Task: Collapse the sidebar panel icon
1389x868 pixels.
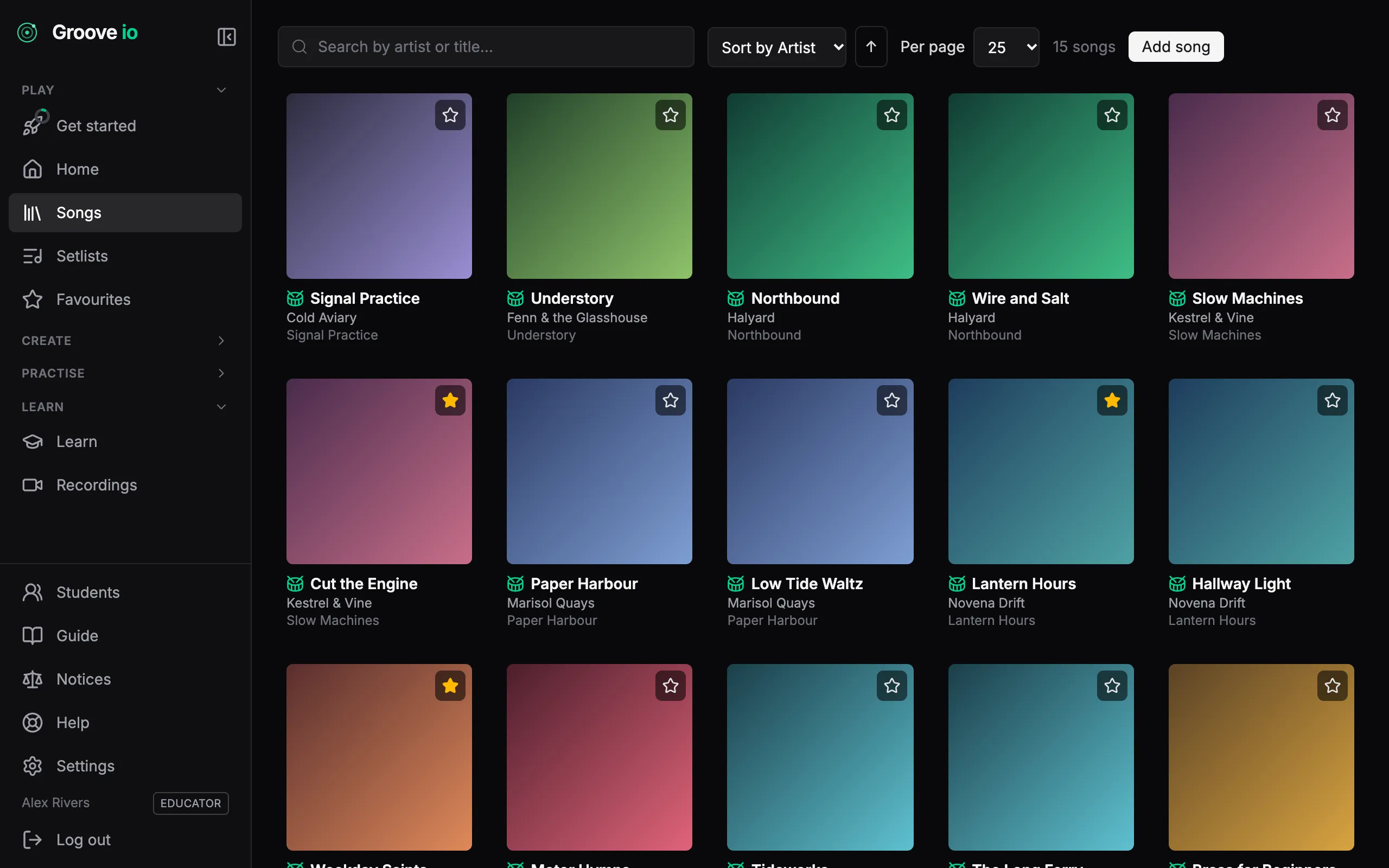Action: tap(227, 37)
